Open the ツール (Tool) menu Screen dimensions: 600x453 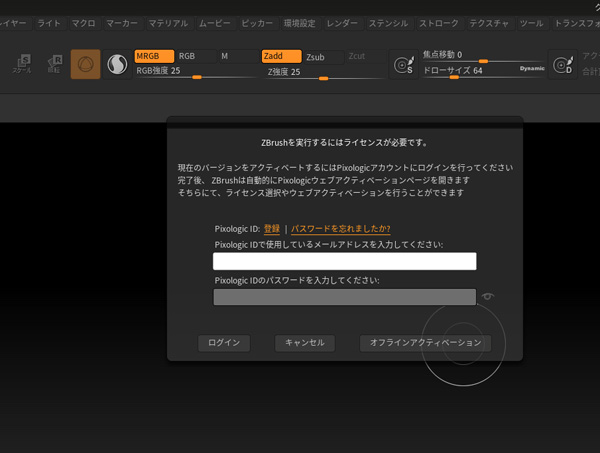(531, 23)
